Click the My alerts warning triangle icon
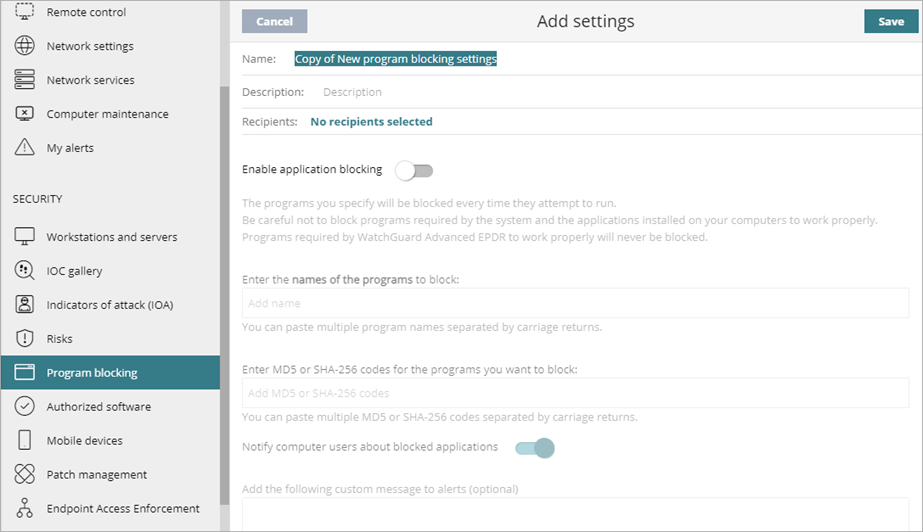 (24, 147)
